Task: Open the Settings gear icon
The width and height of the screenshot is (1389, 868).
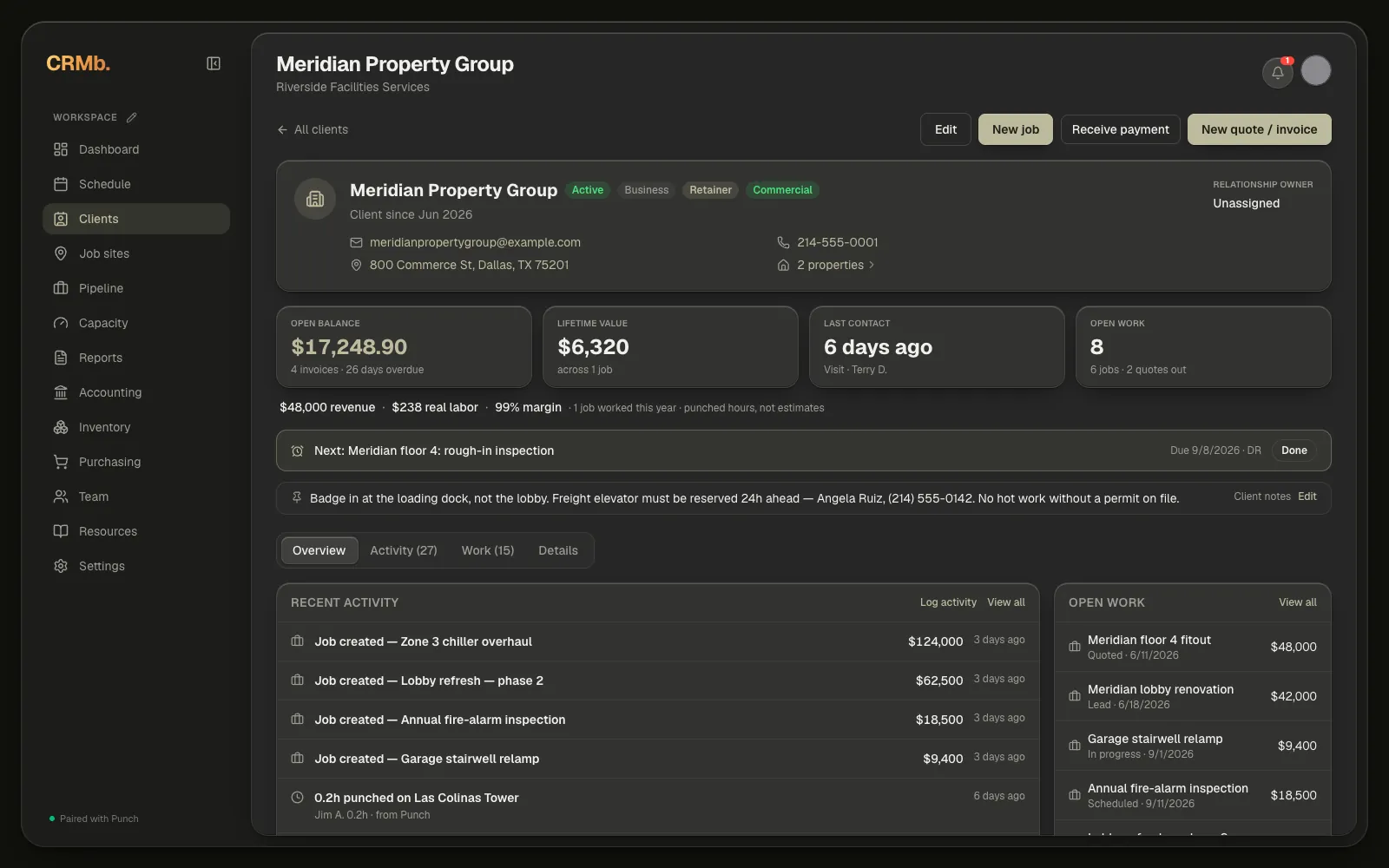Action: pos(61,566)
